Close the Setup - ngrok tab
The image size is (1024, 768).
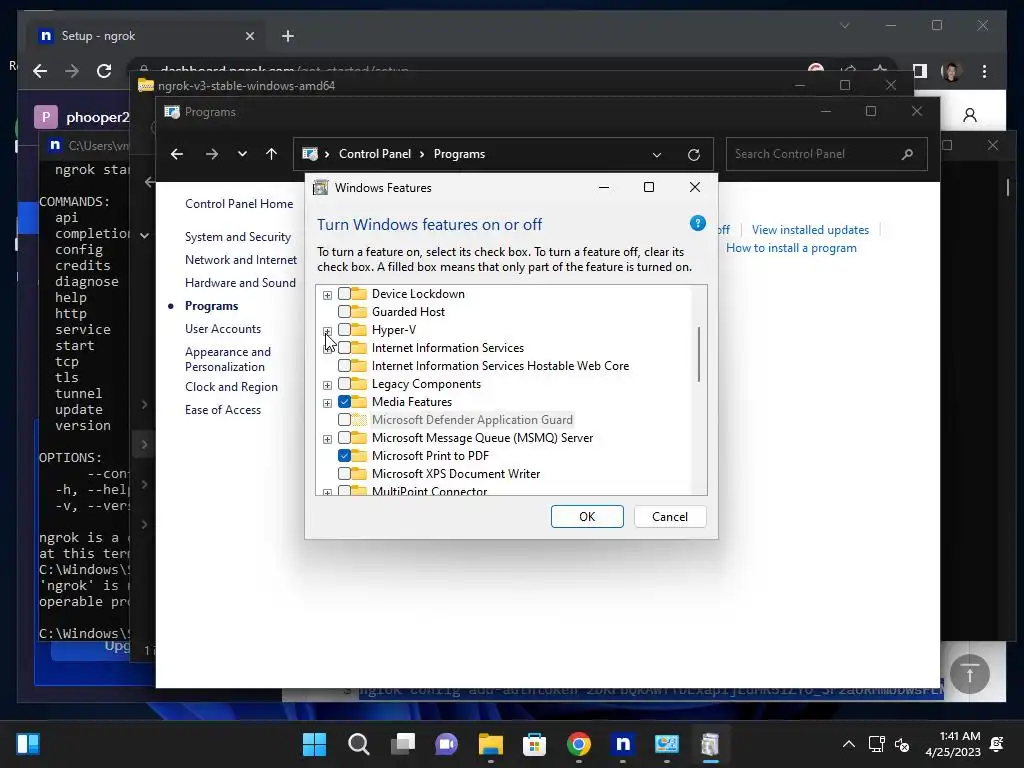tap(249, 36)
